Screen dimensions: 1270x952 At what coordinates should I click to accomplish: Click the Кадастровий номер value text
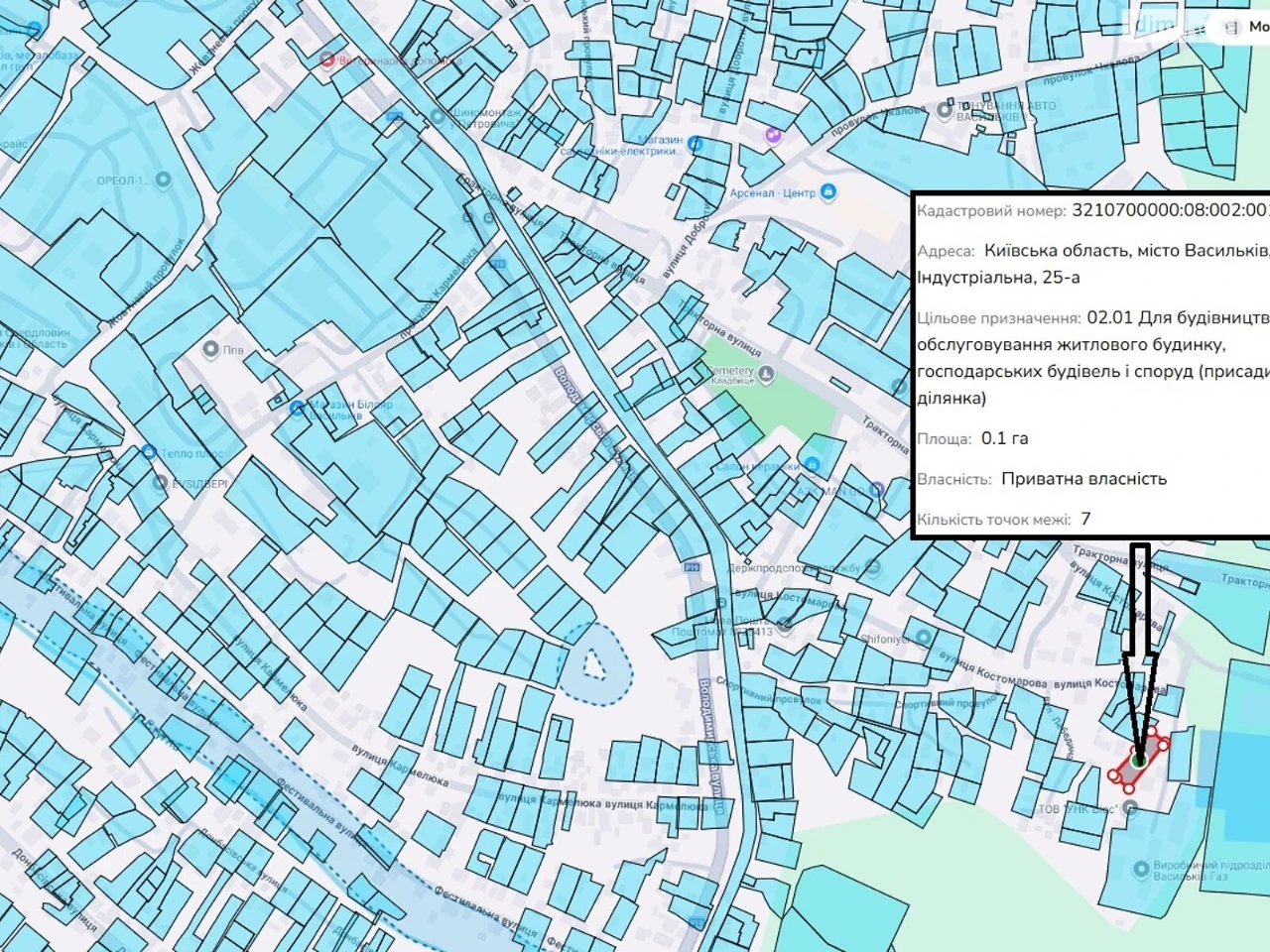pyautogui.click(x=1171, y=210)
